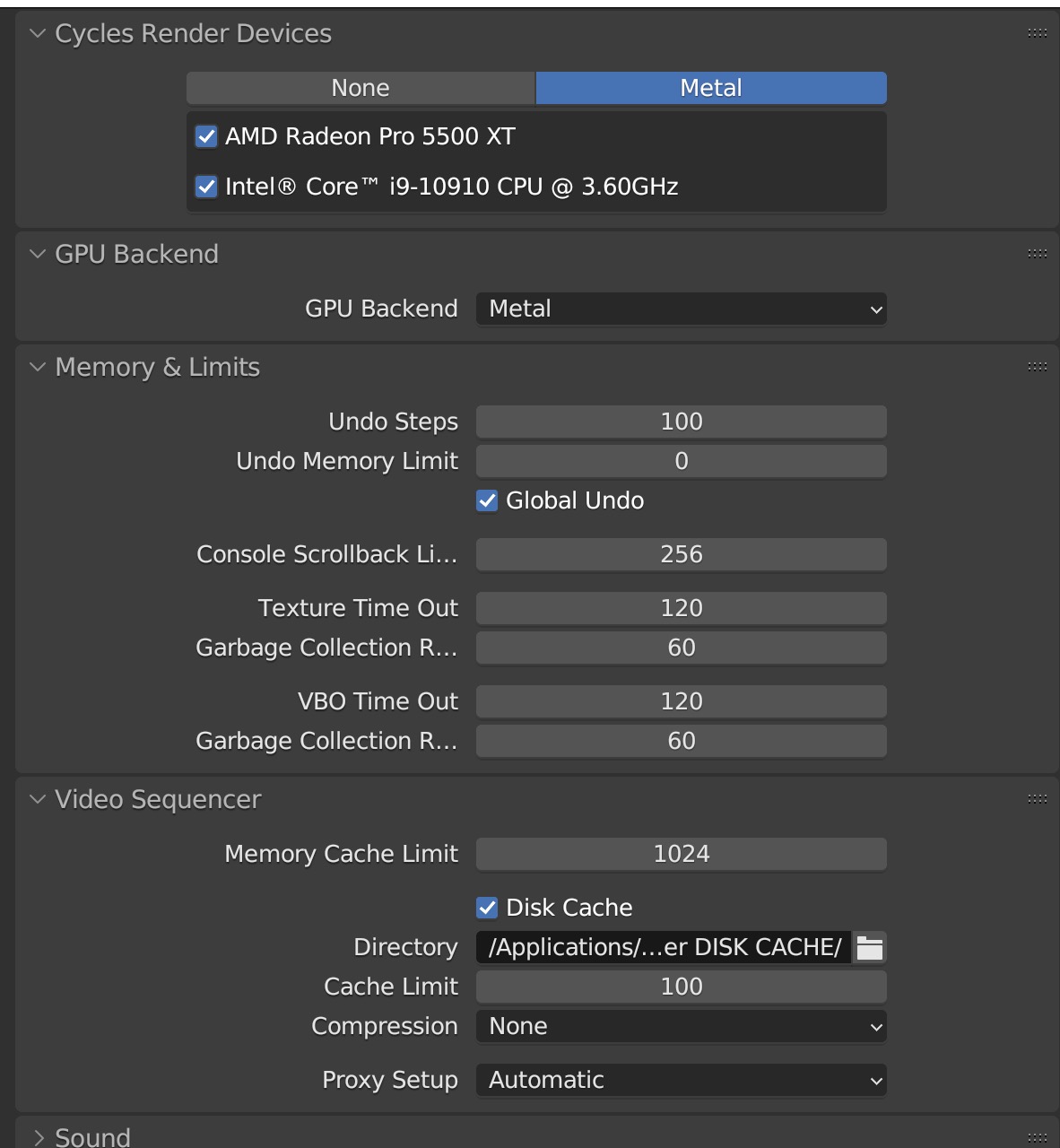
Task: Adjust the Undo Steps value field
Action: tap(682, 422)
